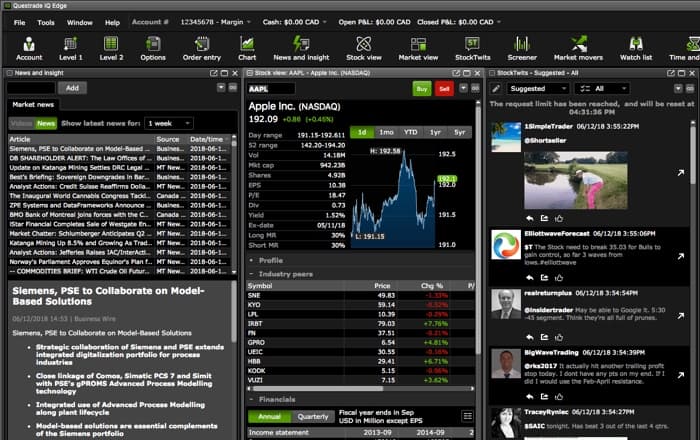Open StockTwits All filter dropdown
700x440 pixels.
(602, 89)
